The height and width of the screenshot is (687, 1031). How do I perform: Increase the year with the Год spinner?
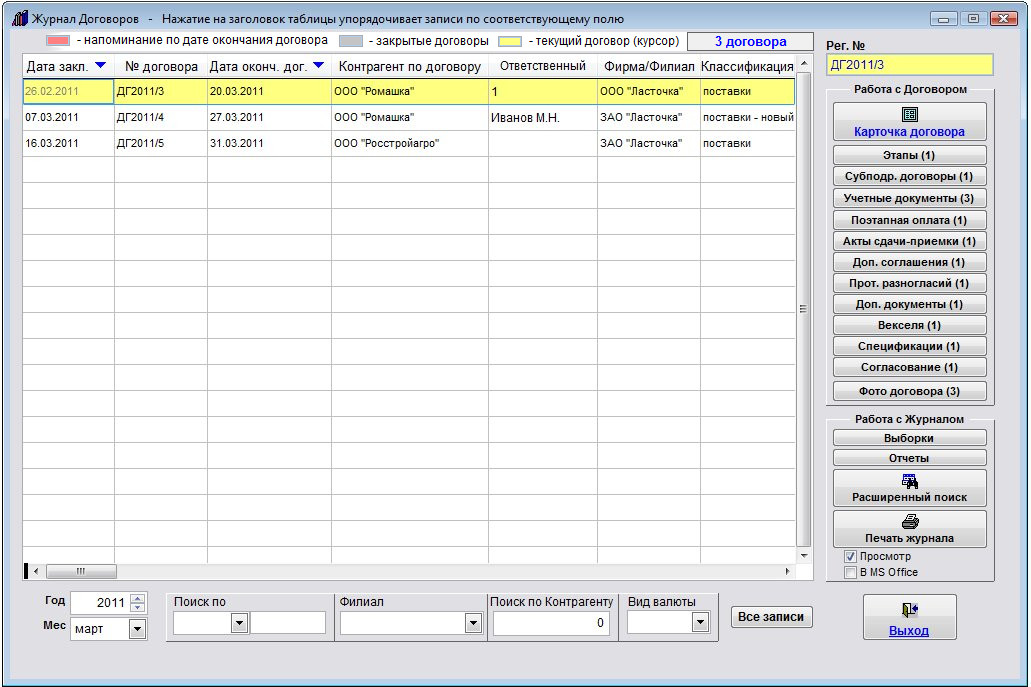pos(138,598)
